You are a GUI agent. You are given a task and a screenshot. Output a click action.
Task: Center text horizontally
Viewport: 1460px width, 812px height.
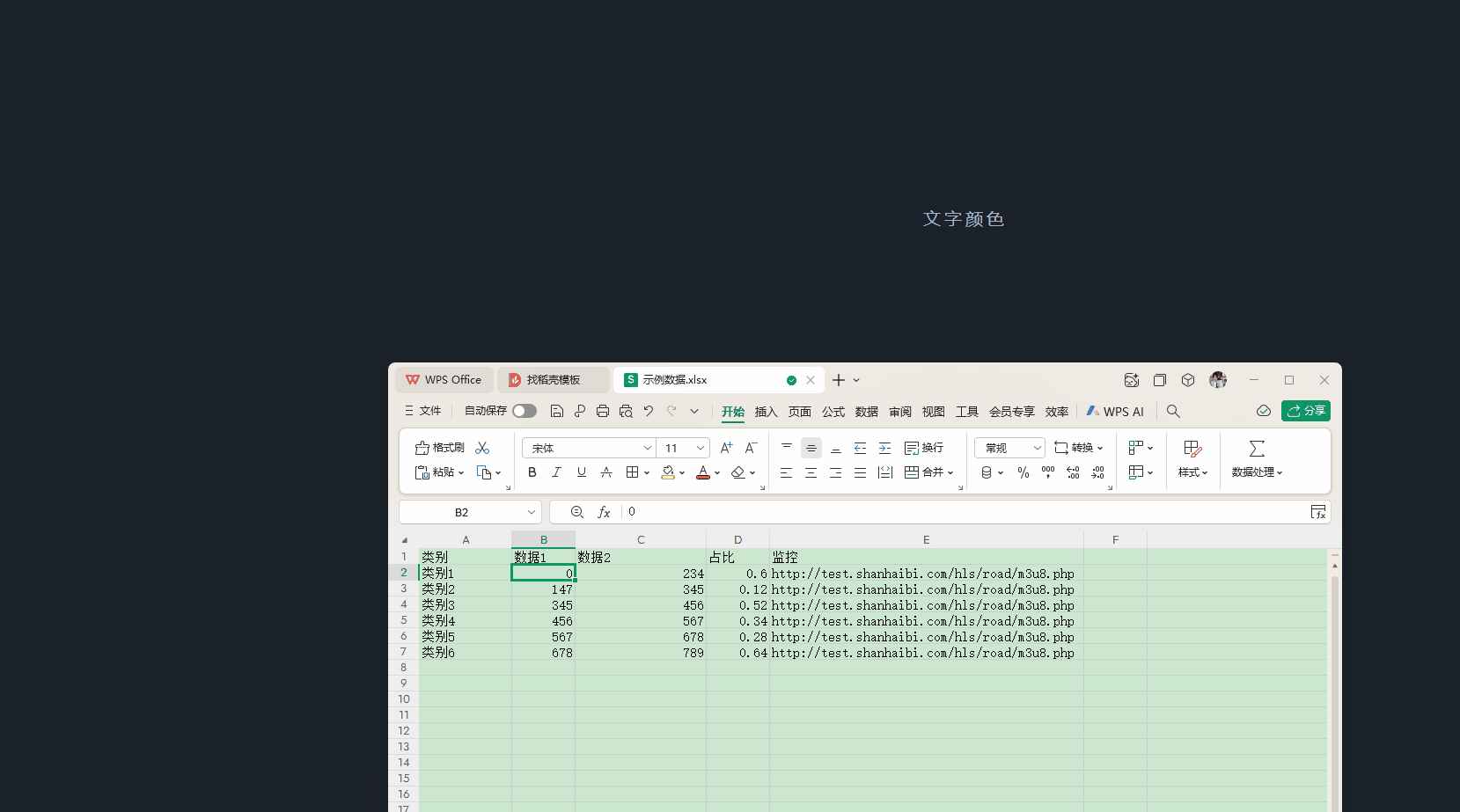click(811, 472)
